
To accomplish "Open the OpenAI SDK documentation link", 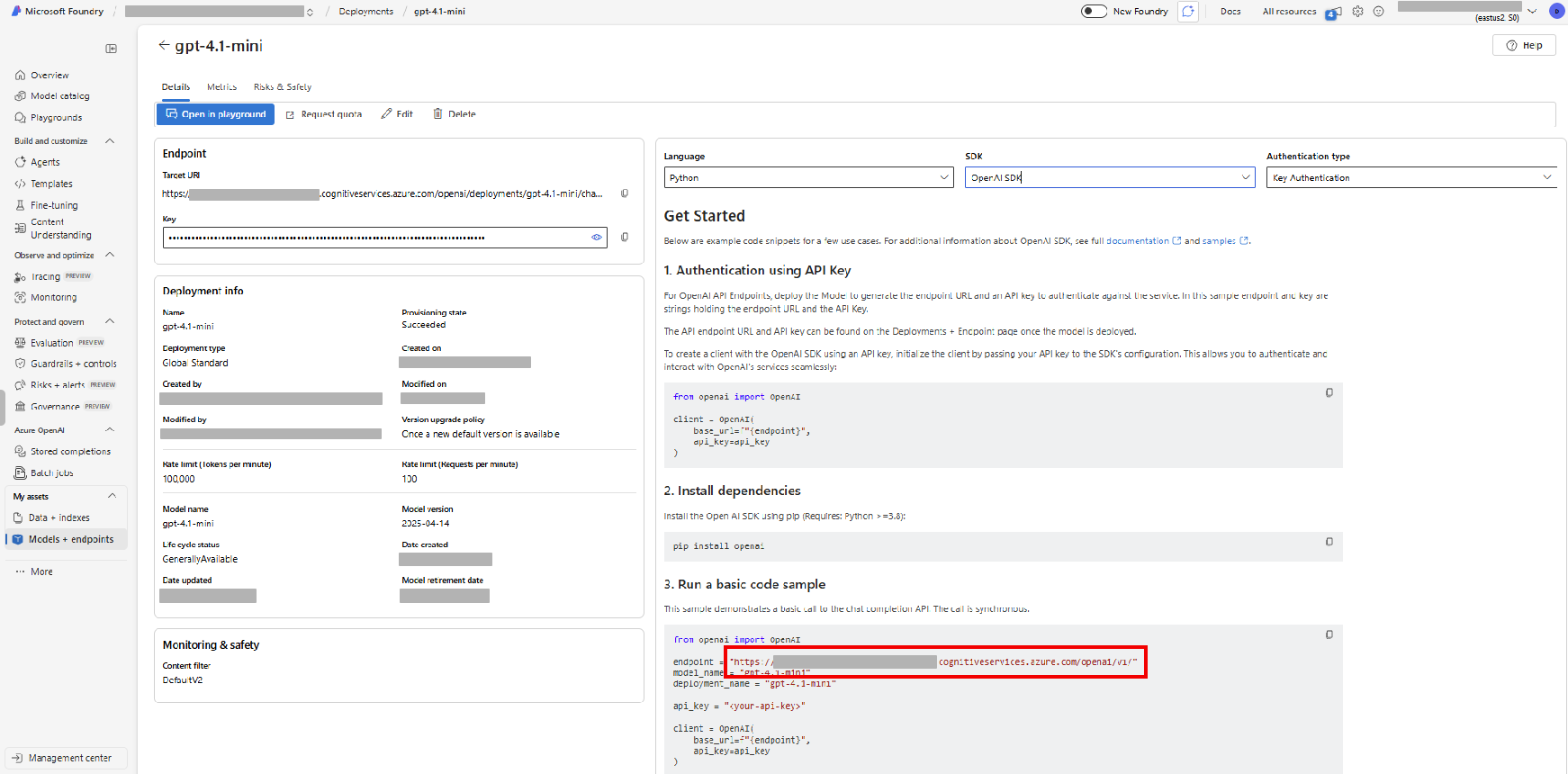I will point(1143,241).
